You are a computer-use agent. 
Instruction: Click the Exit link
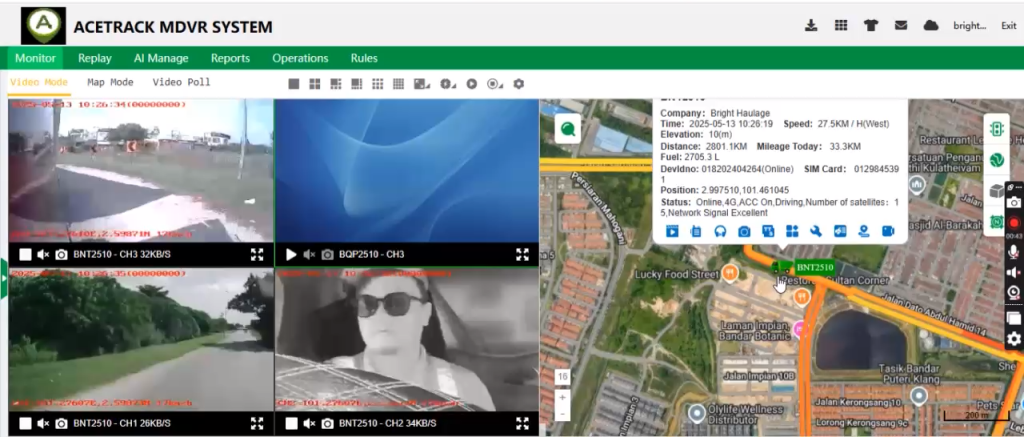tap(1008, 25)
